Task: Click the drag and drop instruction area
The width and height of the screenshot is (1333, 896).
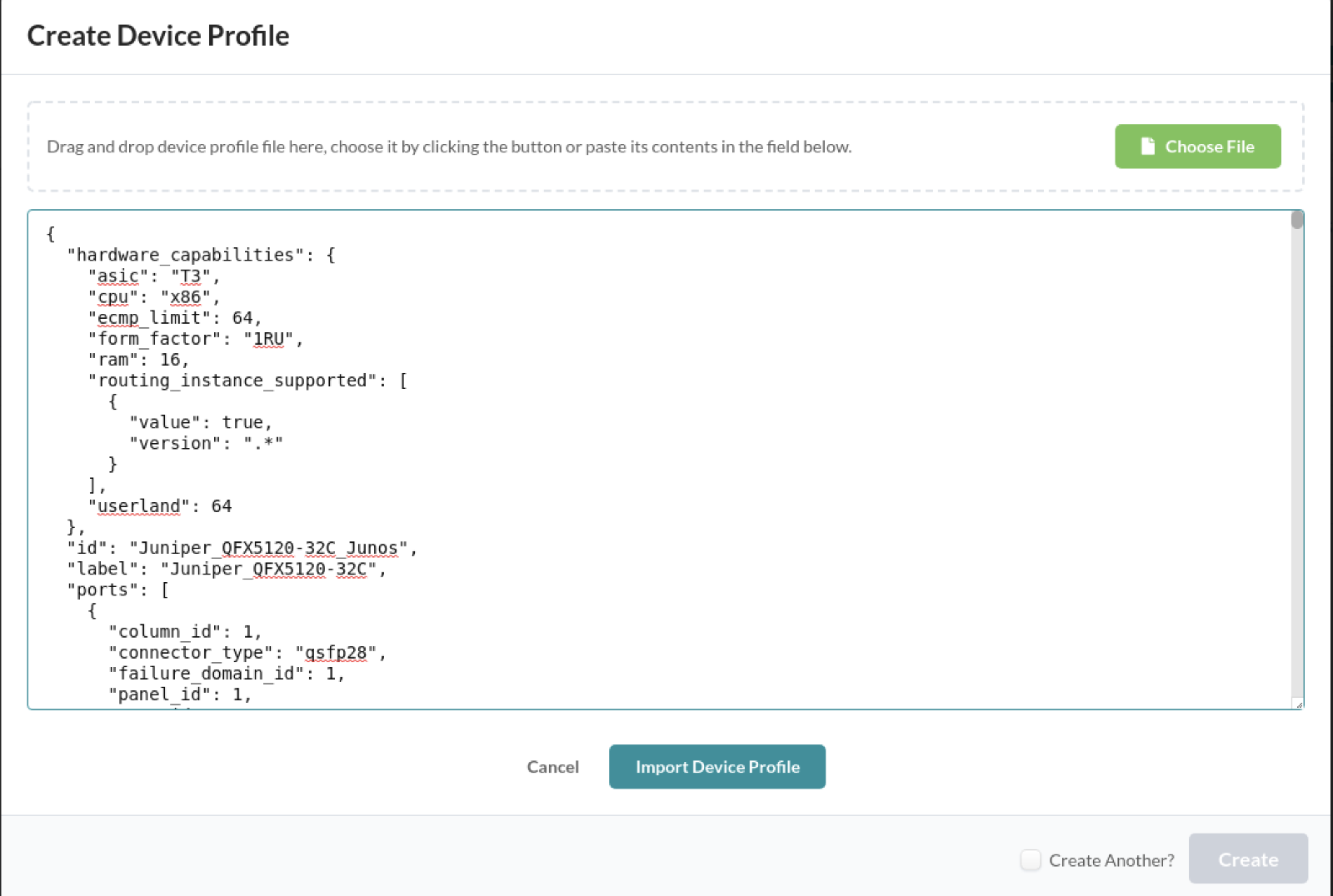Action: (x=449, y=147)
